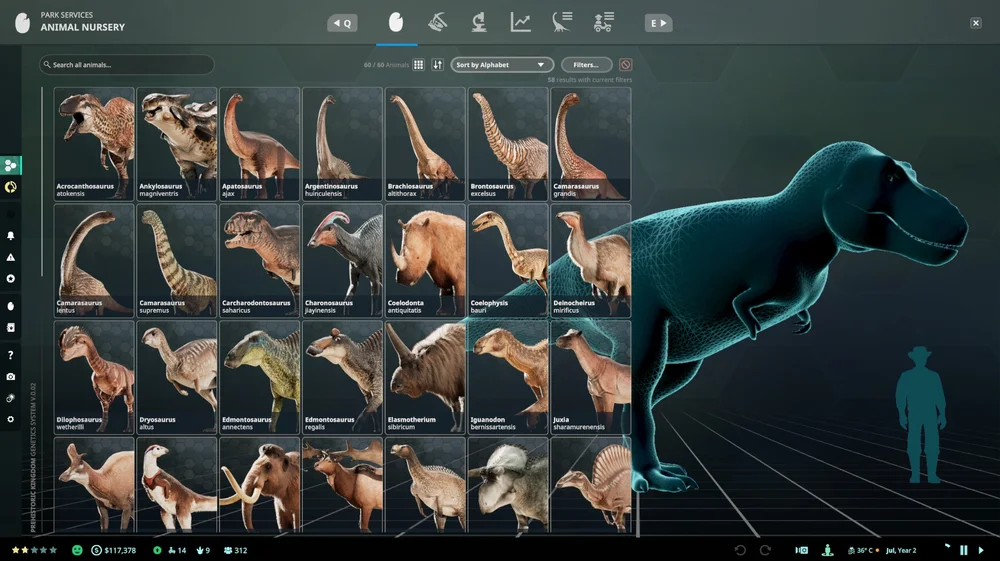Screen dimensions: 1000x561
Task: Select the Coelophysis bauri card
Action: click(508, 261)
